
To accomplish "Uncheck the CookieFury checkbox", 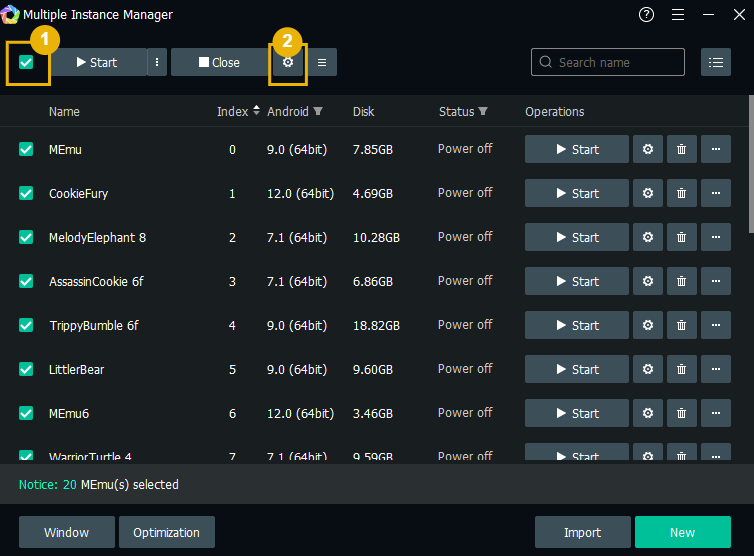I will click(26, 193).
